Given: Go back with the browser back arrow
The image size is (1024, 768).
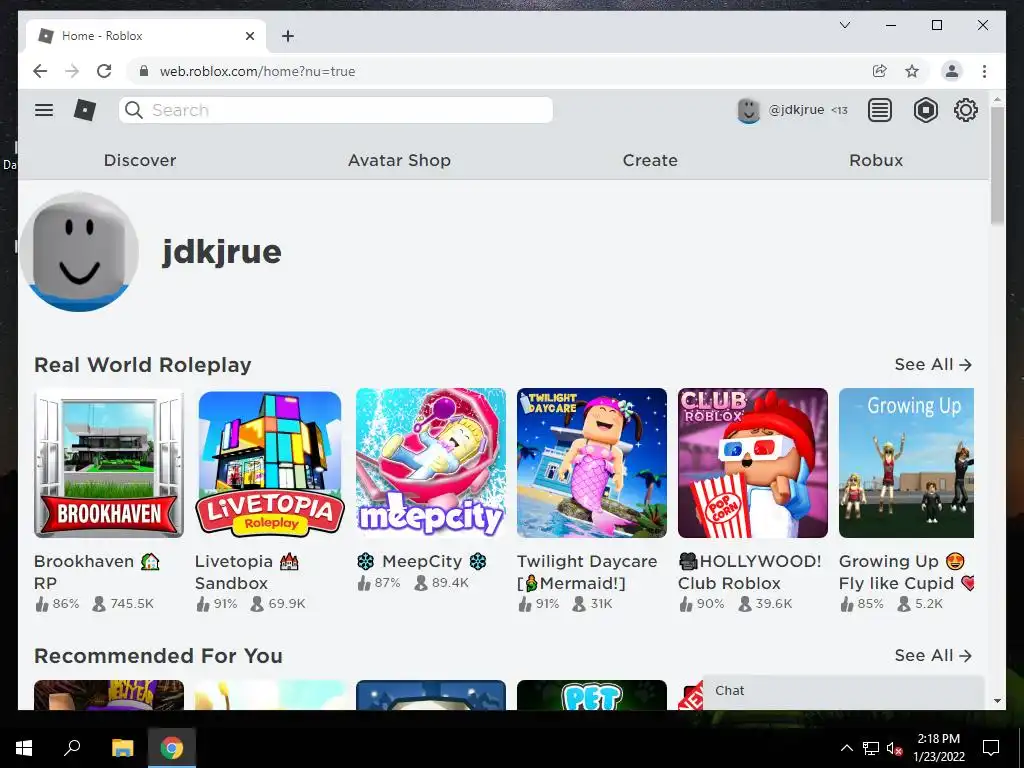Looking at the screenshot, I should coord(40,71).
